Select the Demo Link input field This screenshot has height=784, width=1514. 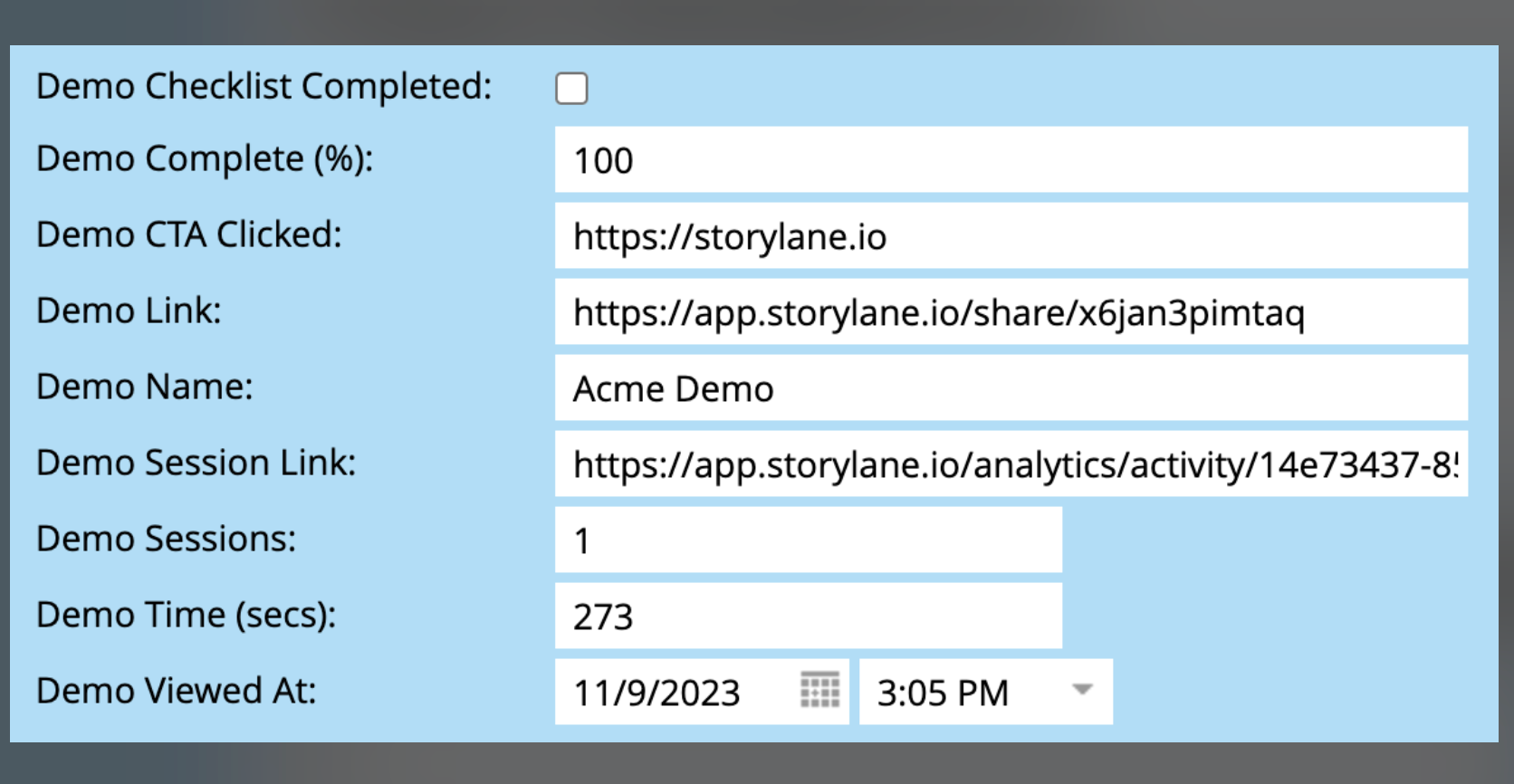click(x=1011, y=312)
